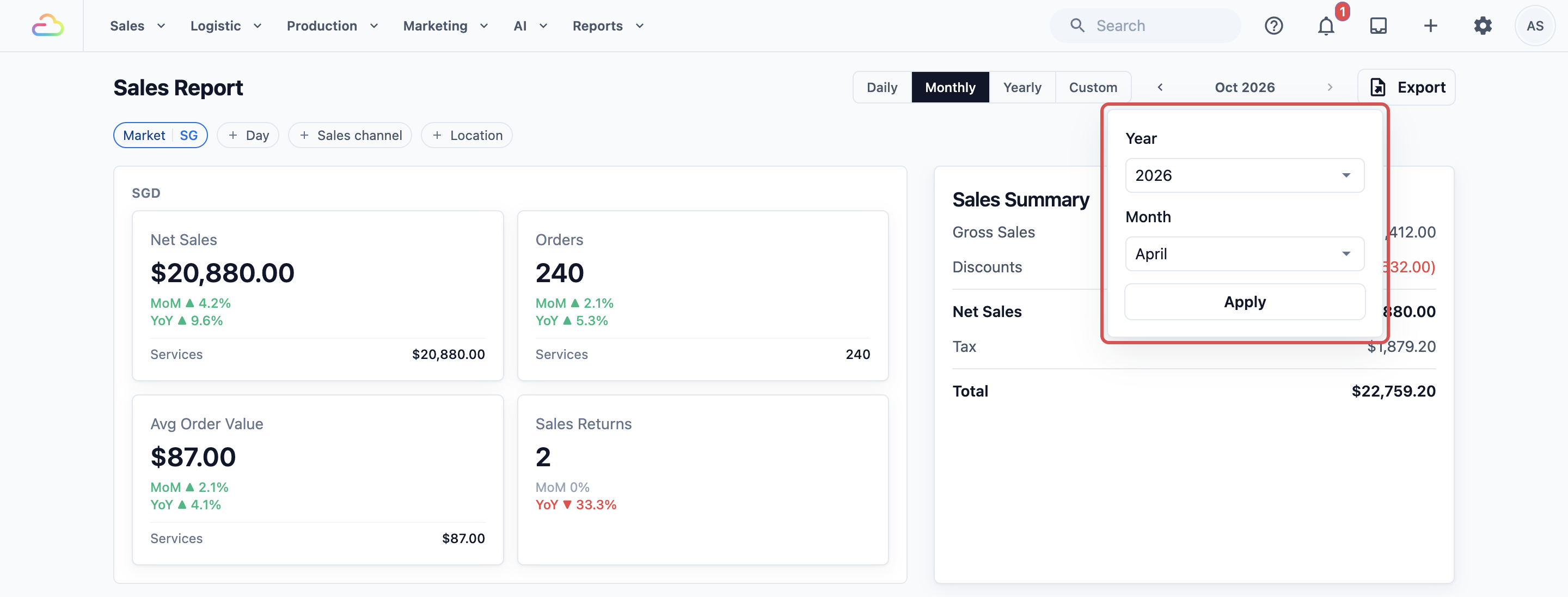Open the notifications bell

pyautogui.click(x=1326, y=26)
